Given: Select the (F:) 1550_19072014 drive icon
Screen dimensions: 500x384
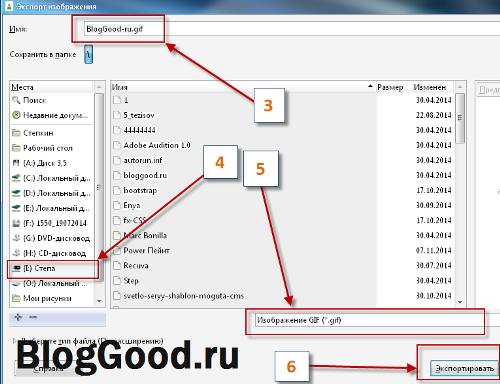Looking at the screenshot, I should click(16, 223).
